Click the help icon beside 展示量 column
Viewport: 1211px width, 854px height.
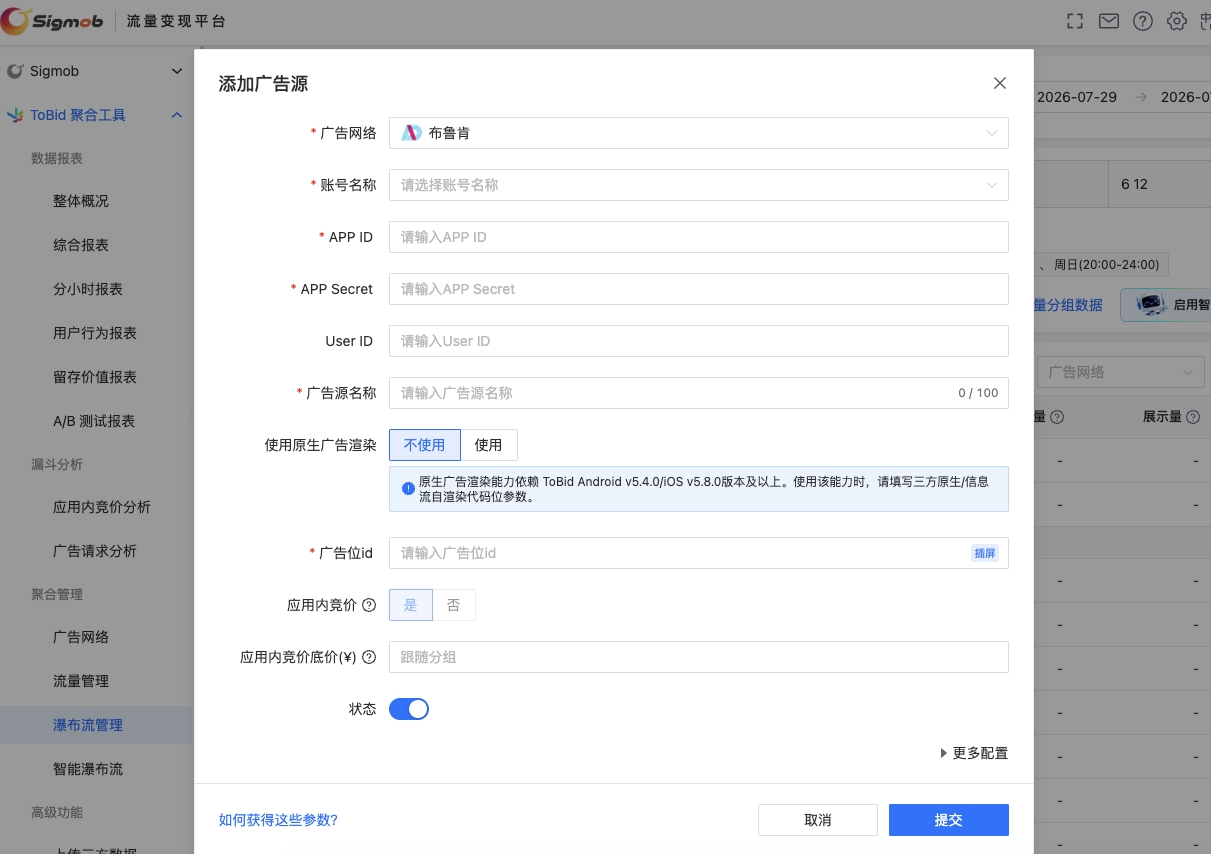[x=1193, y=417]
